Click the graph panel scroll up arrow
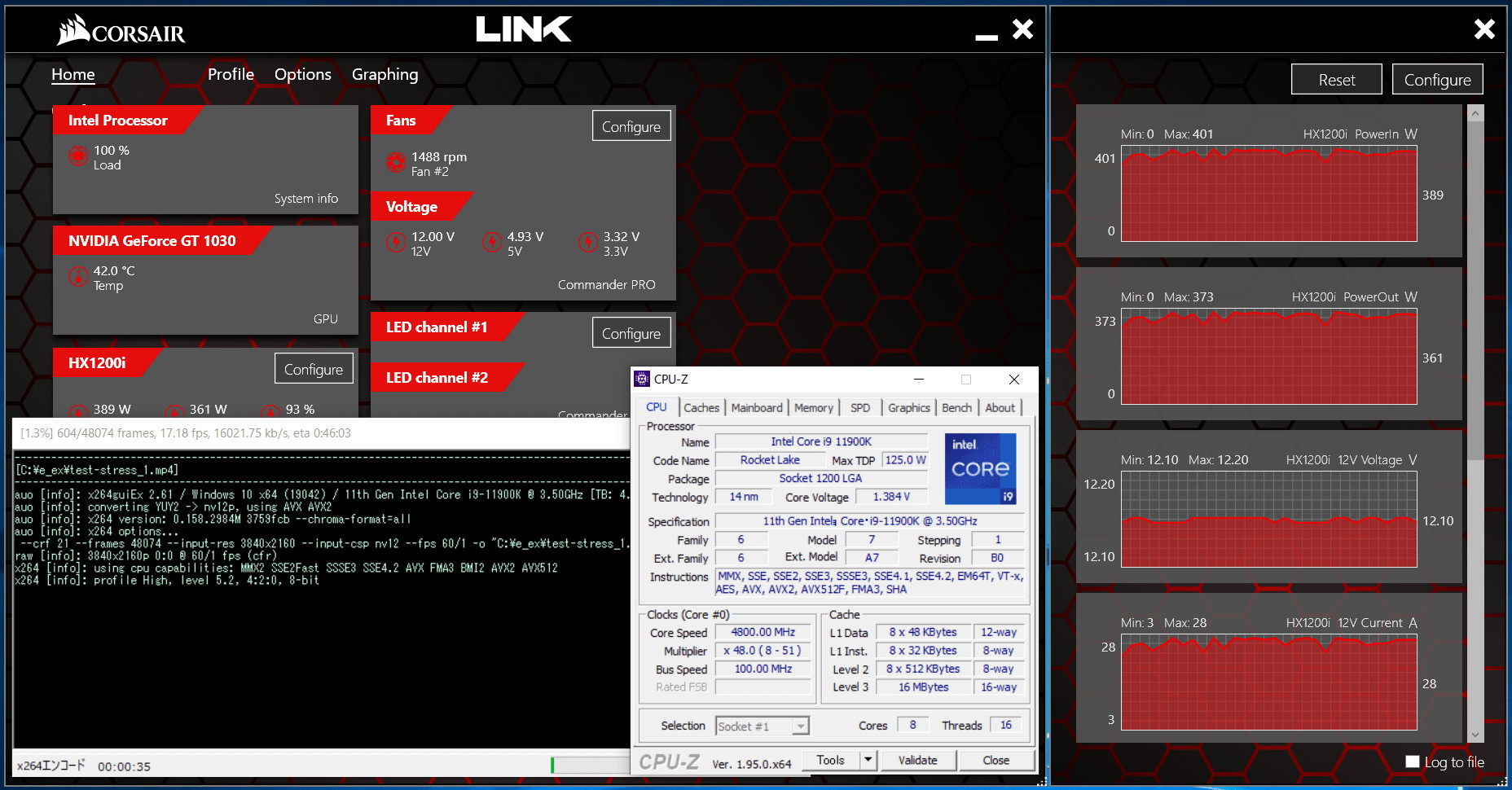The image size is (1512, 790). tap(1475, 113)
